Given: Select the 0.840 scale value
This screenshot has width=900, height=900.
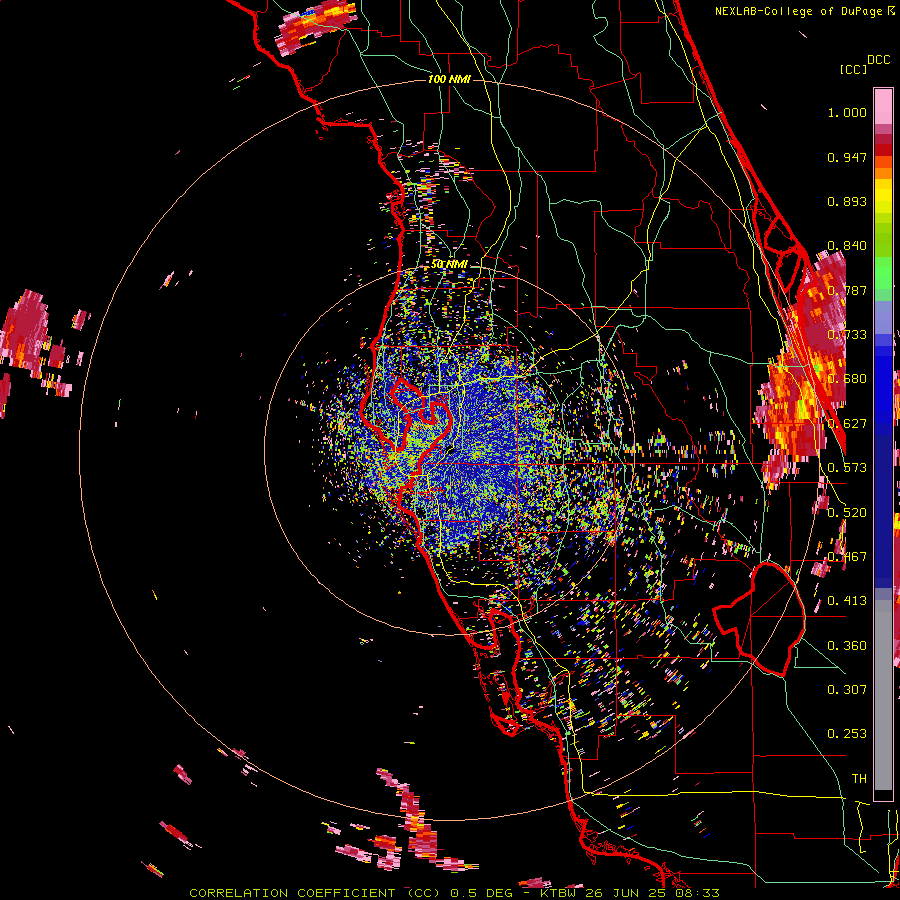Looking at the screenshot, I should pyautogui.click(x=847, y=246).
